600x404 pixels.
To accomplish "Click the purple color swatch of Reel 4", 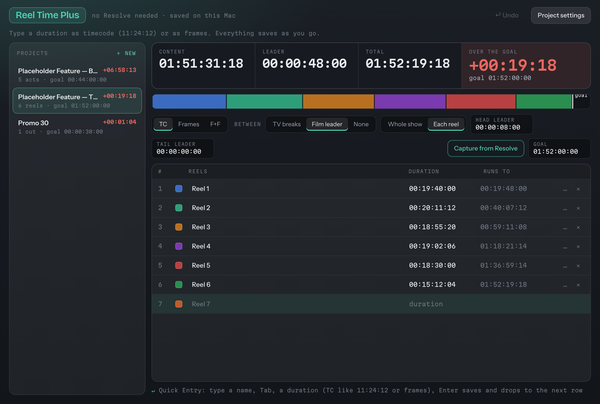I will pyautogui.click(x=179, y=246).
